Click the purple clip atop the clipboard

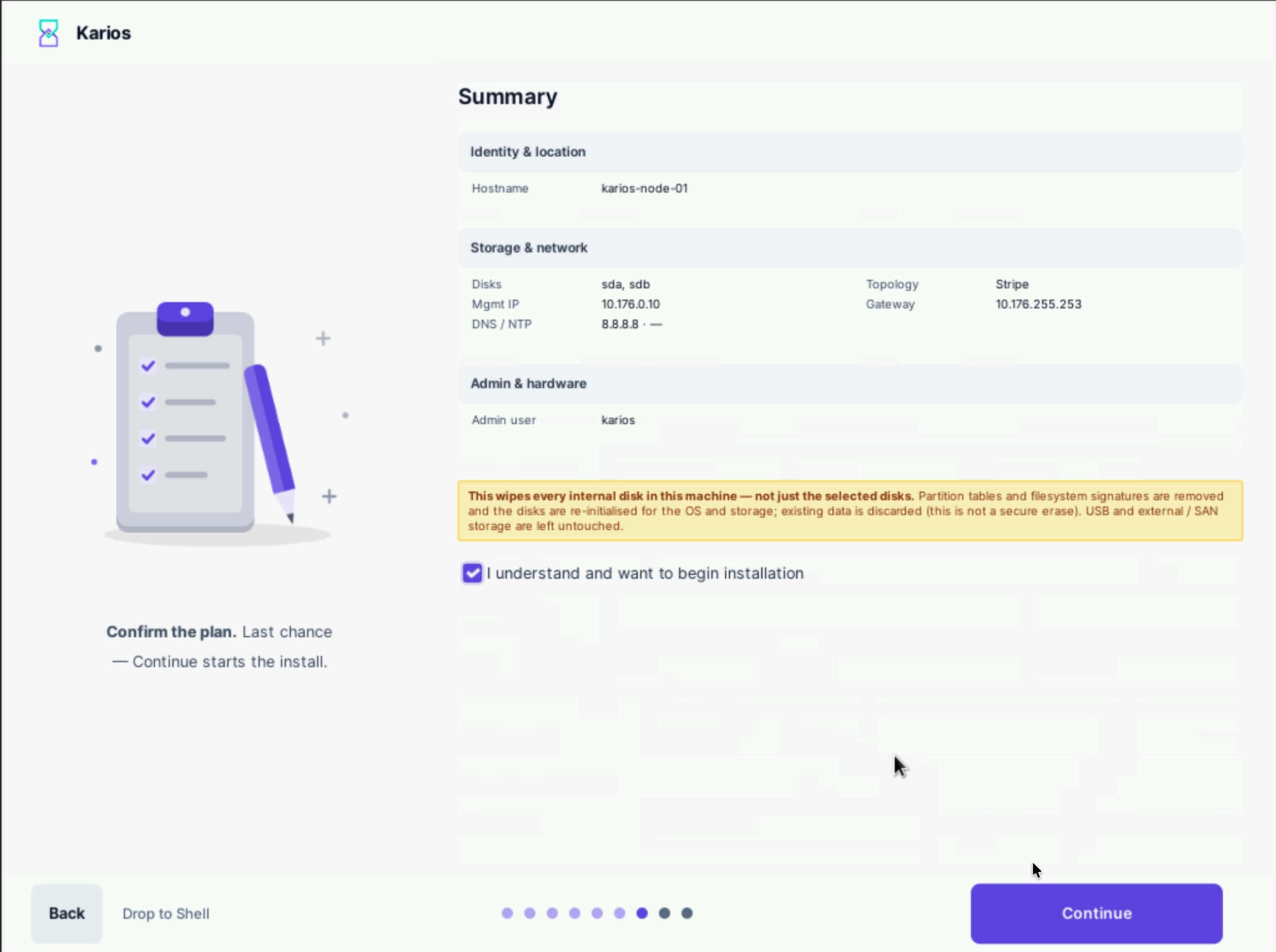coord(185,319)
